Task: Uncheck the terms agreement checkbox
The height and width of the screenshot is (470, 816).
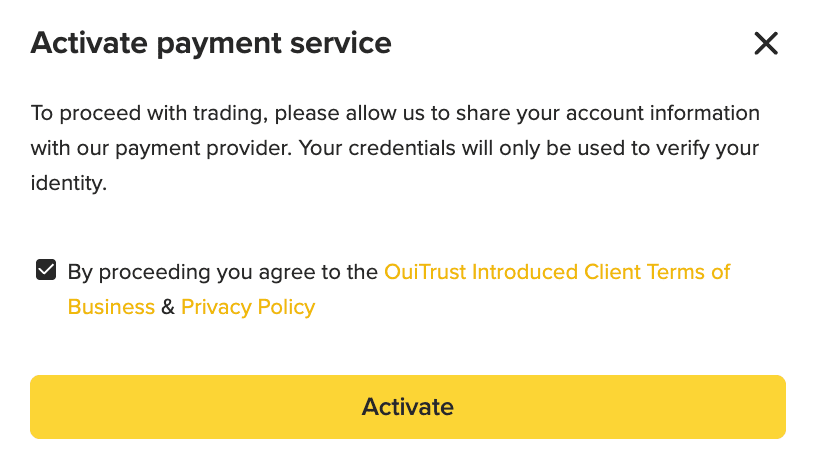Action: (45, 271)
